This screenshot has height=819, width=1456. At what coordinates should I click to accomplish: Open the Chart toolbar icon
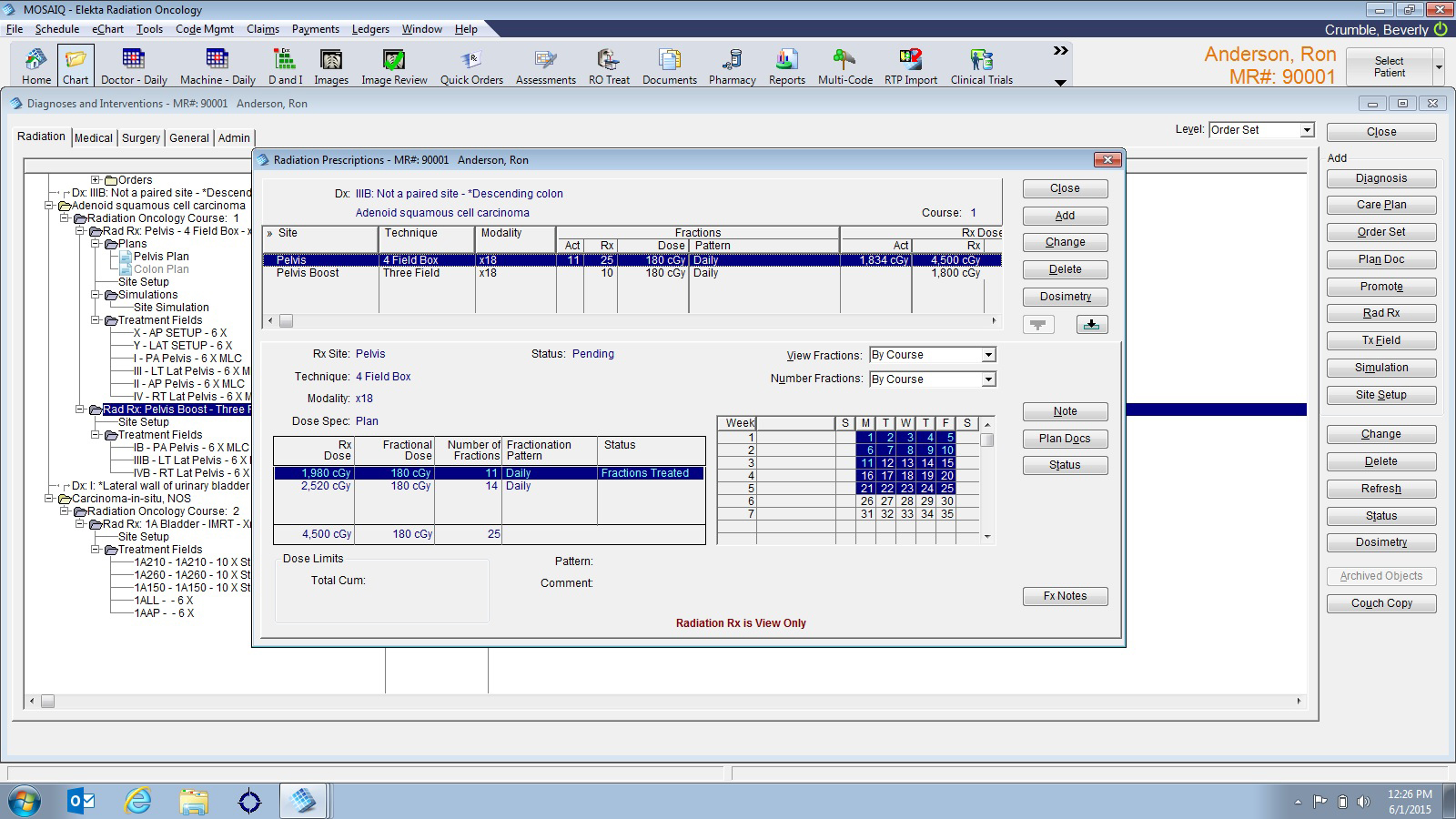[x=76, y=66]
